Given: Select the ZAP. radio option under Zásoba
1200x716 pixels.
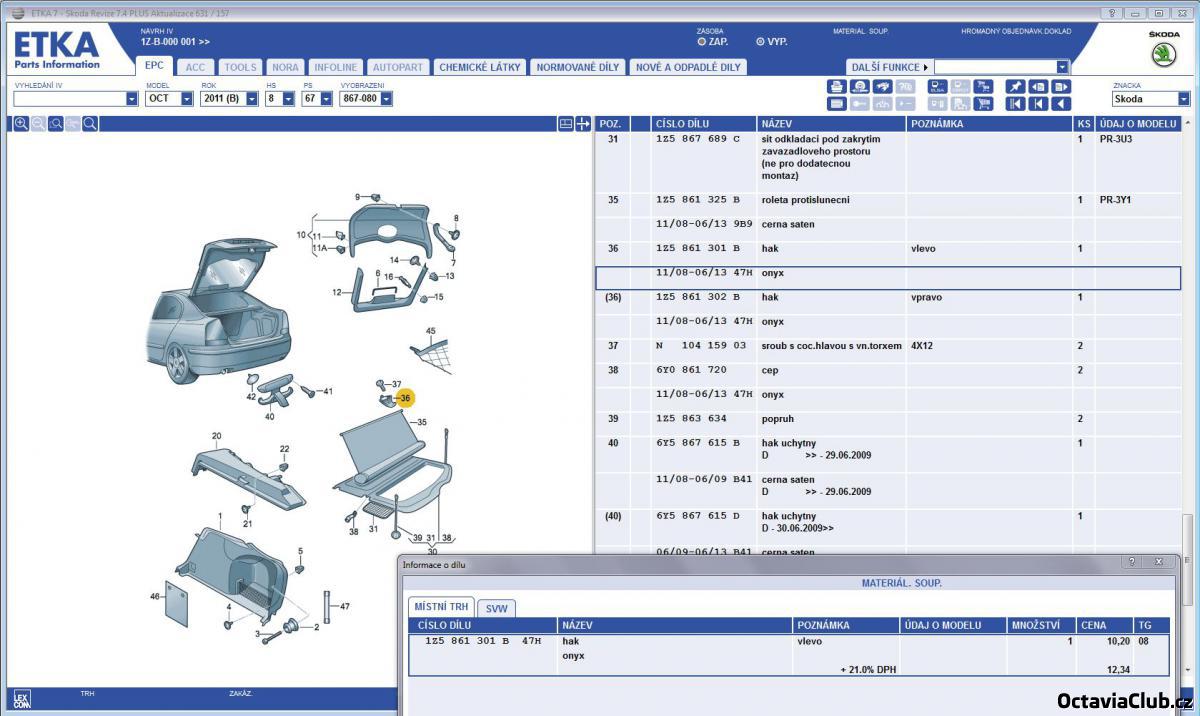Looking at the screenshot, I should point(702,42).
